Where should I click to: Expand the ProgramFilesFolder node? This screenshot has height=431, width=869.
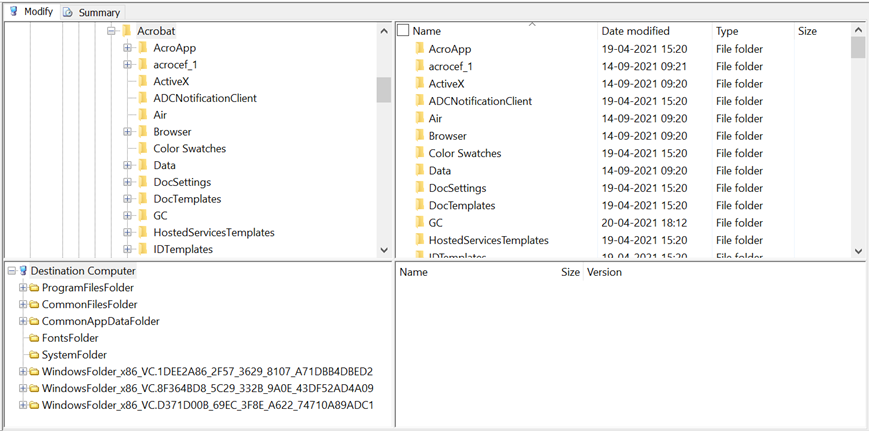point(23,288)
